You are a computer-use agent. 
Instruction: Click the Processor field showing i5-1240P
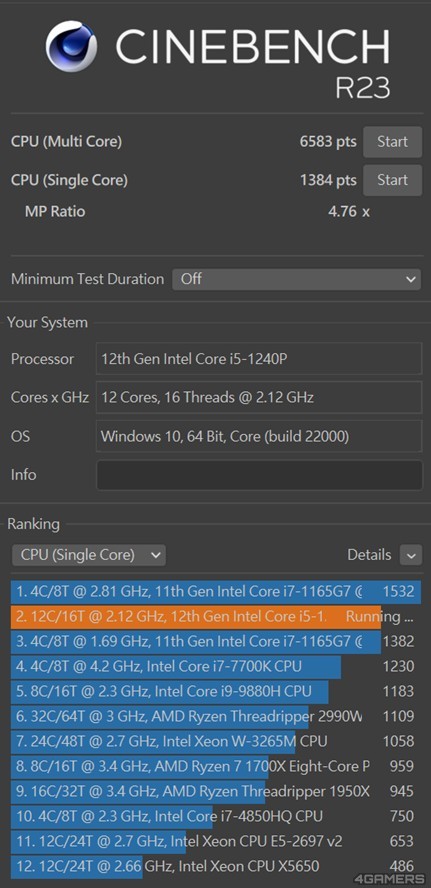pos(259,358)
